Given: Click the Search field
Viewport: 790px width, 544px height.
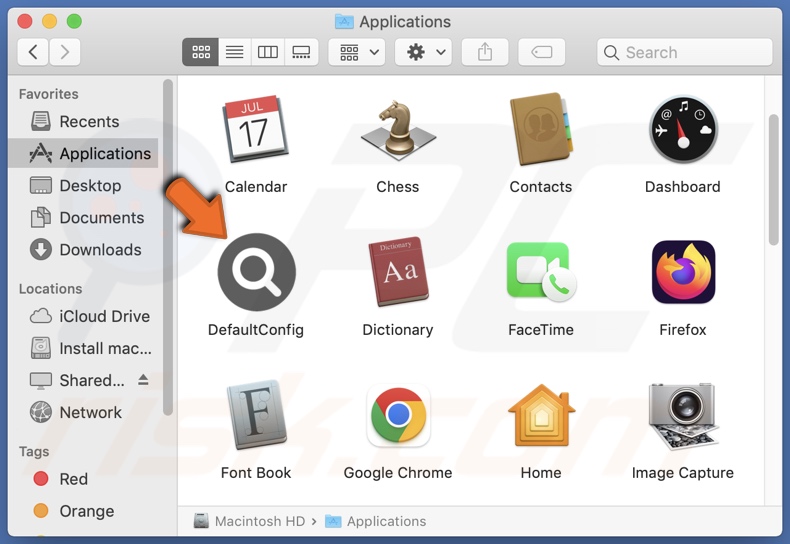Looking at the screenshot, I should point(685,52).
